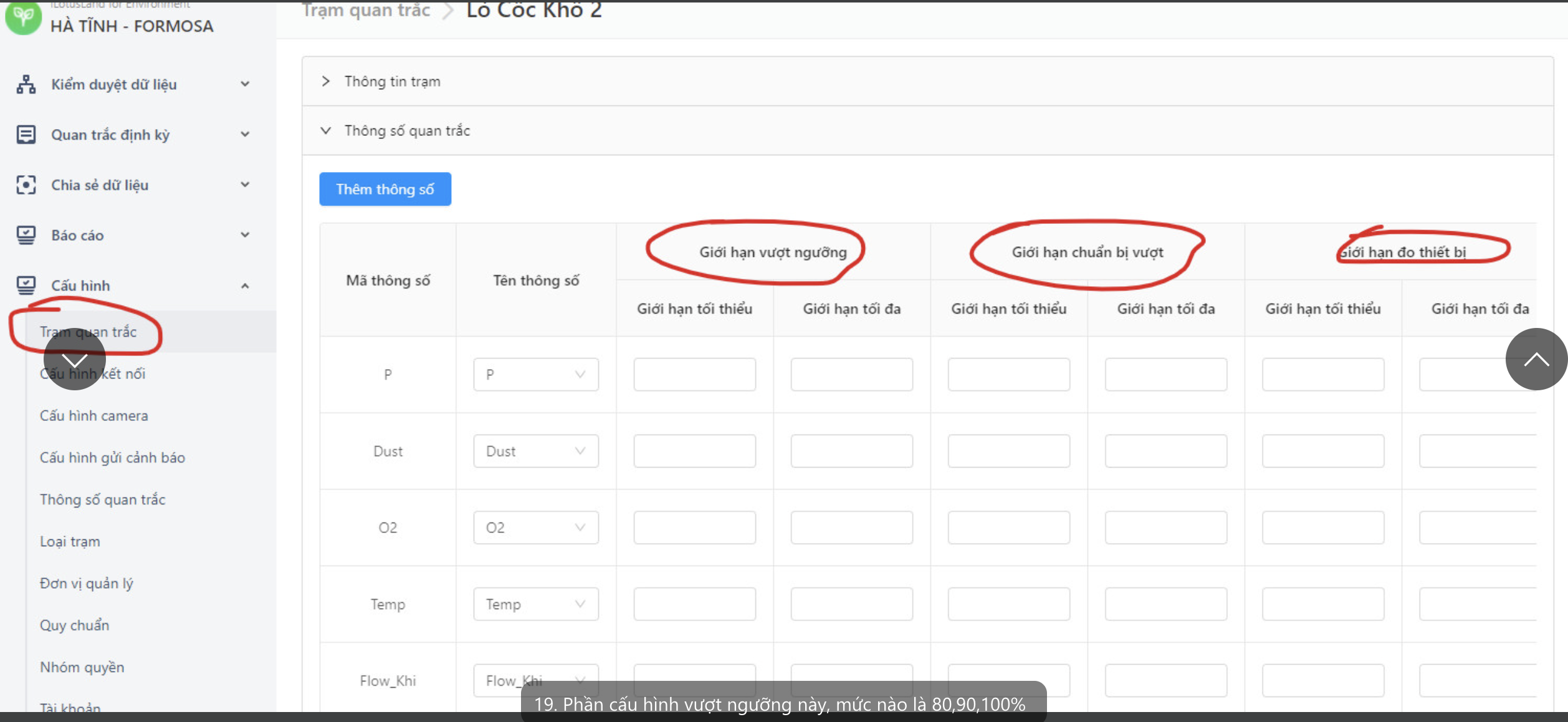The height and width of the screenshot is (722, 1568).
Task: Click P row minimum exceed-limit input
Action: 694,375
